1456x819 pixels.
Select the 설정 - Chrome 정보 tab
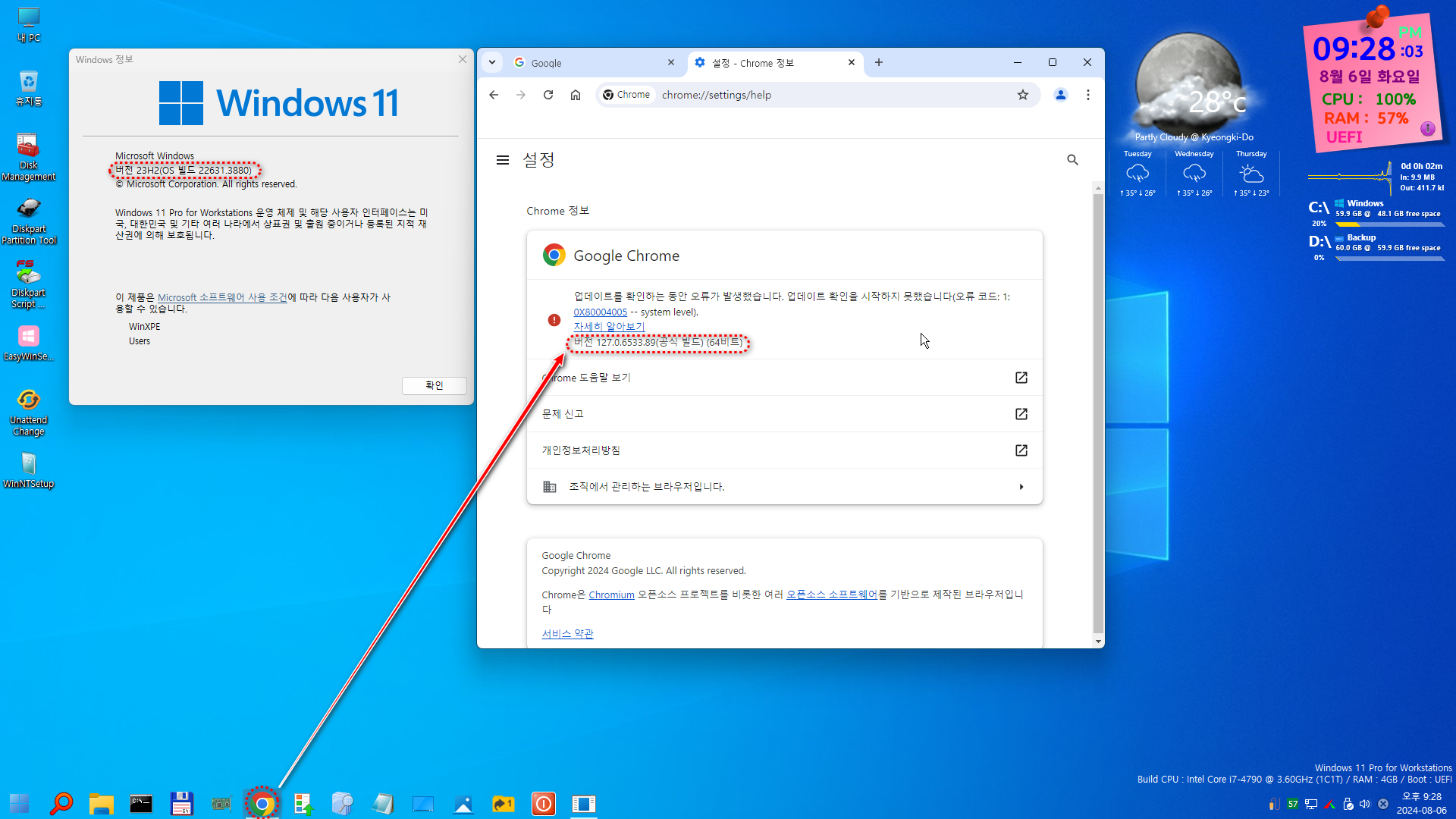[773, 63]
